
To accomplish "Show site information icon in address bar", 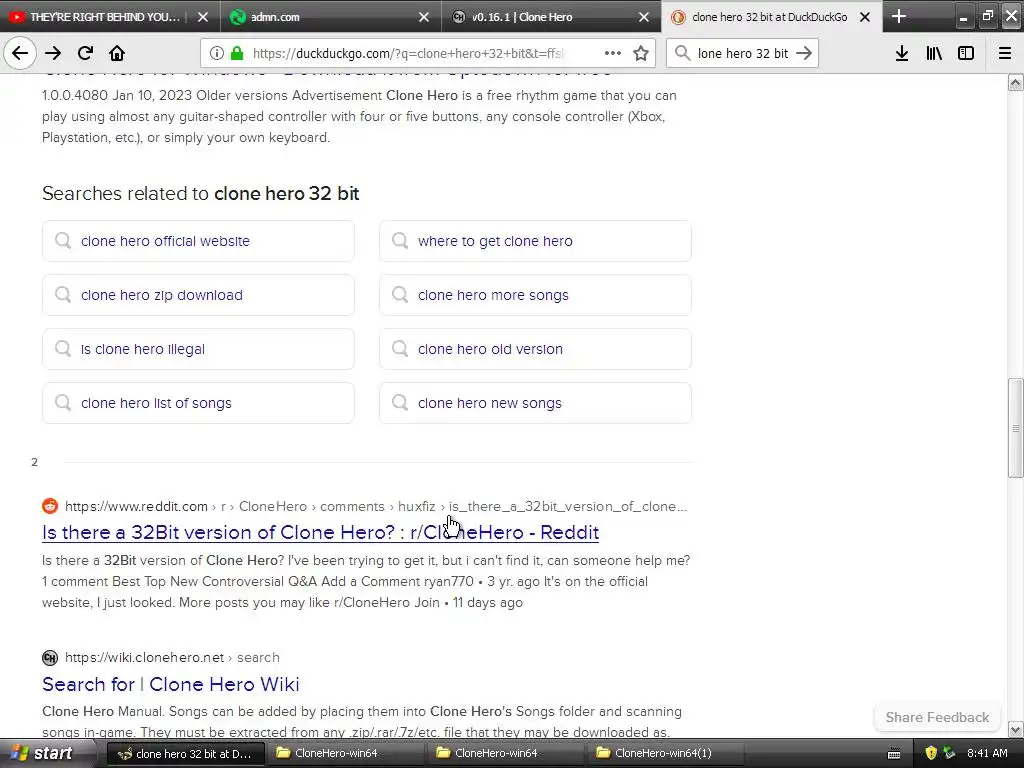I will point(217,53).
